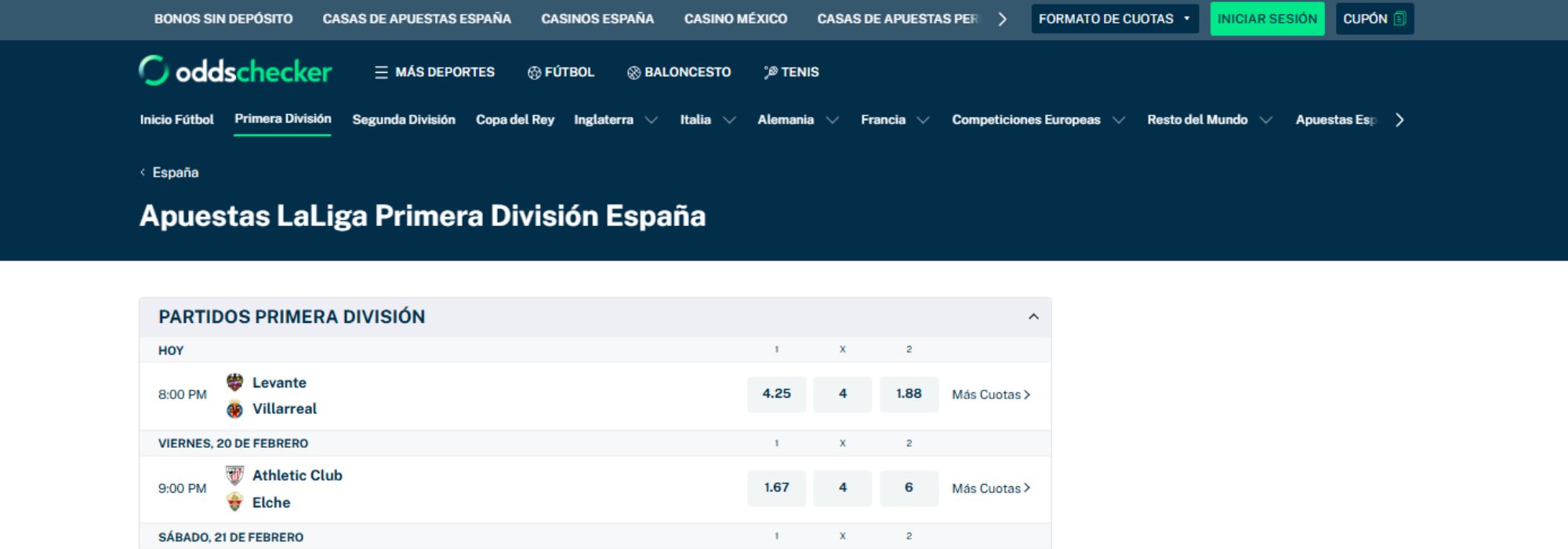The height and width of the screenshot is (549, 1568).
Task: Expand the Inglaterra dropdown
Action: 615,119
